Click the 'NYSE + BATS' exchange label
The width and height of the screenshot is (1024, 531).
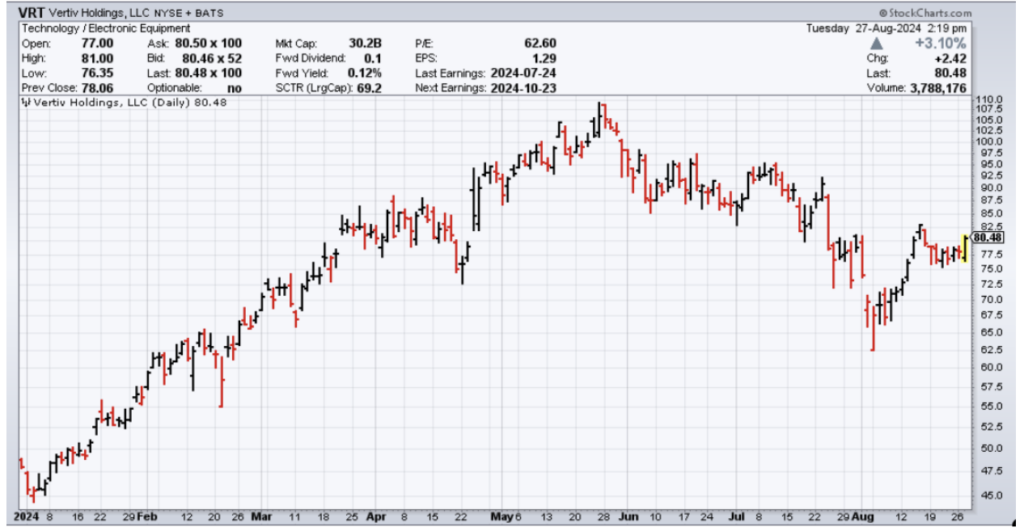click(188, 13)
